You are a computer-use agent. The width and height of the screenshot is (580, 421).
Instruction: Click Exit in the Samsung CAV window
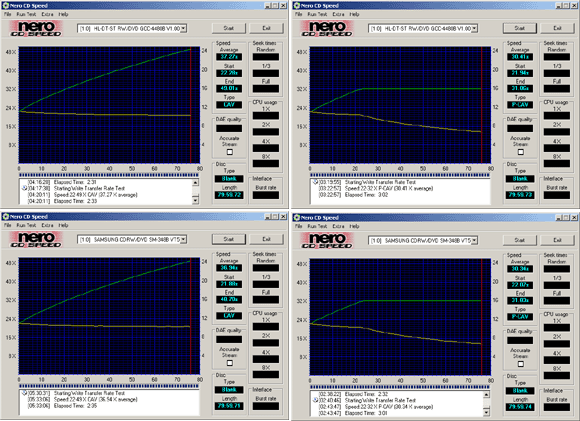(266, 239)
